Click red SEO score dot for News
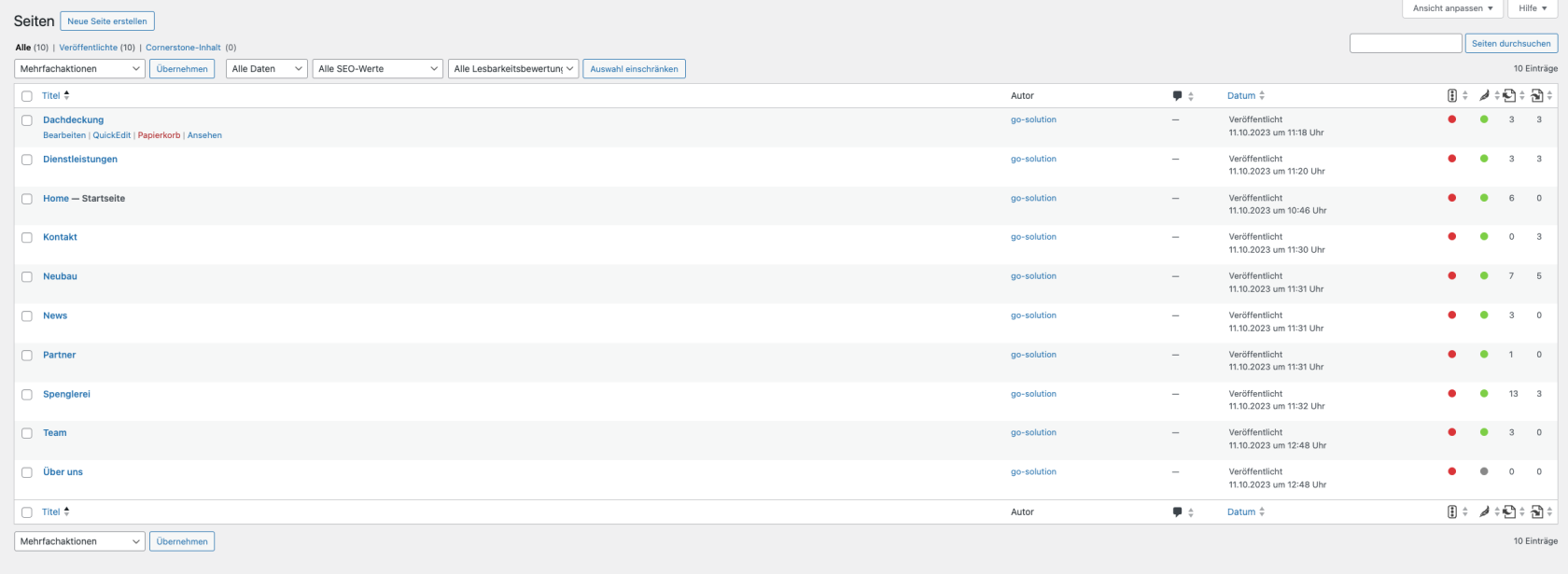This screenshot has width=1568, height=574. point(1451,315)
